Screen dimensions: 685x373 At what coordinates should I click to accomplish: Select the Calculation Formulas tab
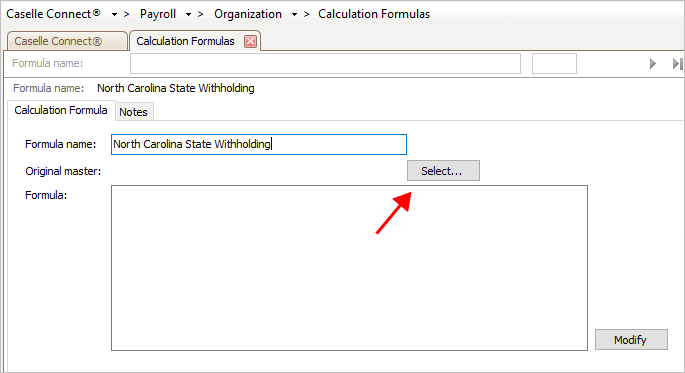click(x=186, y=41)
